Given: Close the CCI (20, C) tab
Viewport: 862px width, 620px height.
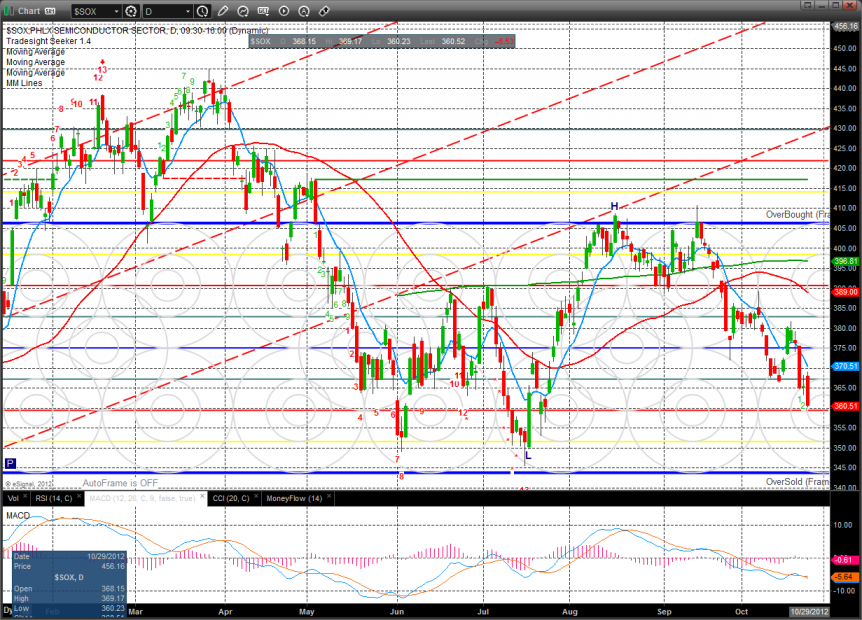Looking at the screenshot, I should pos(256,497).
